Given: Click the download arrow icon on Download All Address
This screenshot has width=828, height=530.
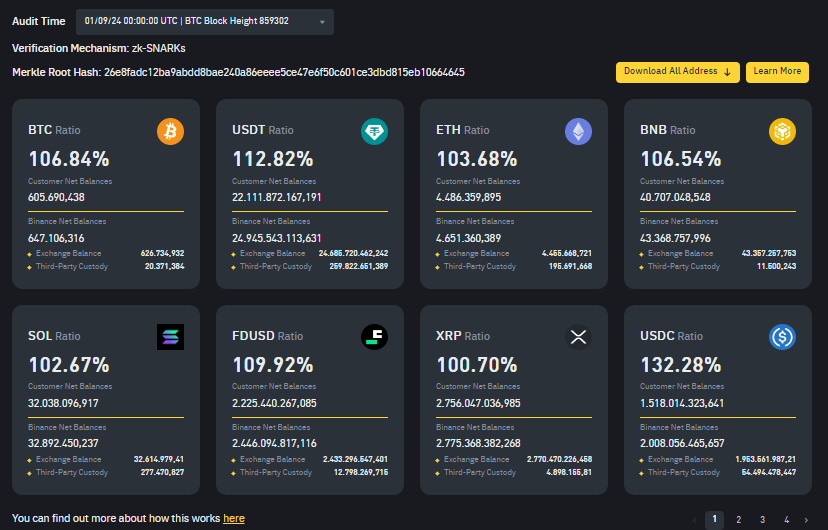Looking at the screenshot, I should [x=727, y=72].
